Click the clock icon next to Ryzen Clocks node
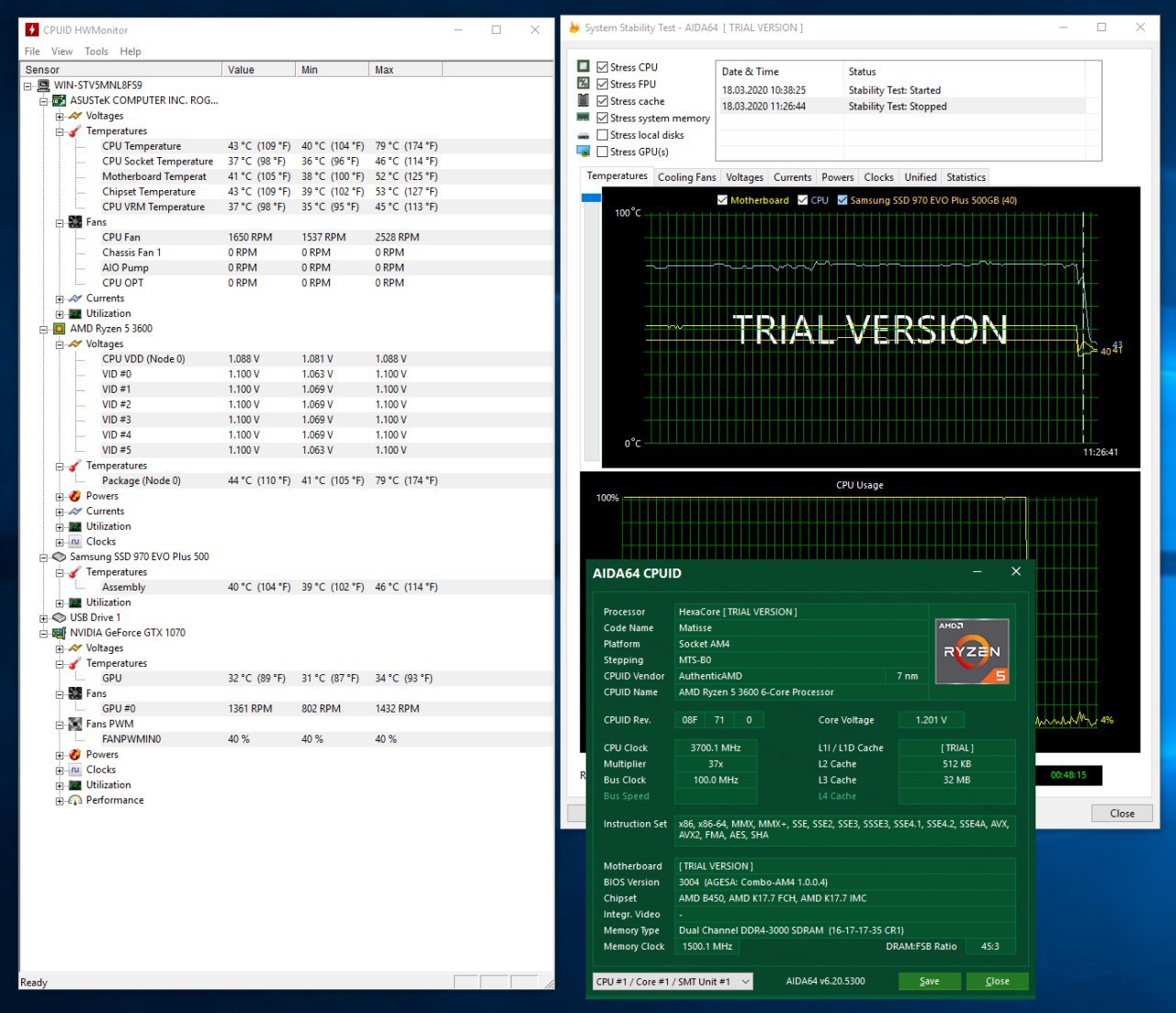The height and width of the screenshot is (1013, 1176). point(75,542)
